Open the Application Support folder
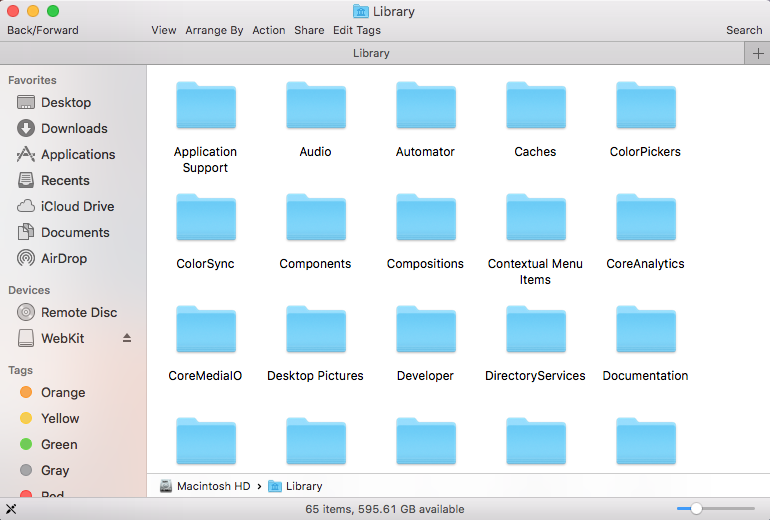The width and height of the screenshot is (770, 520). click(206, 106)
